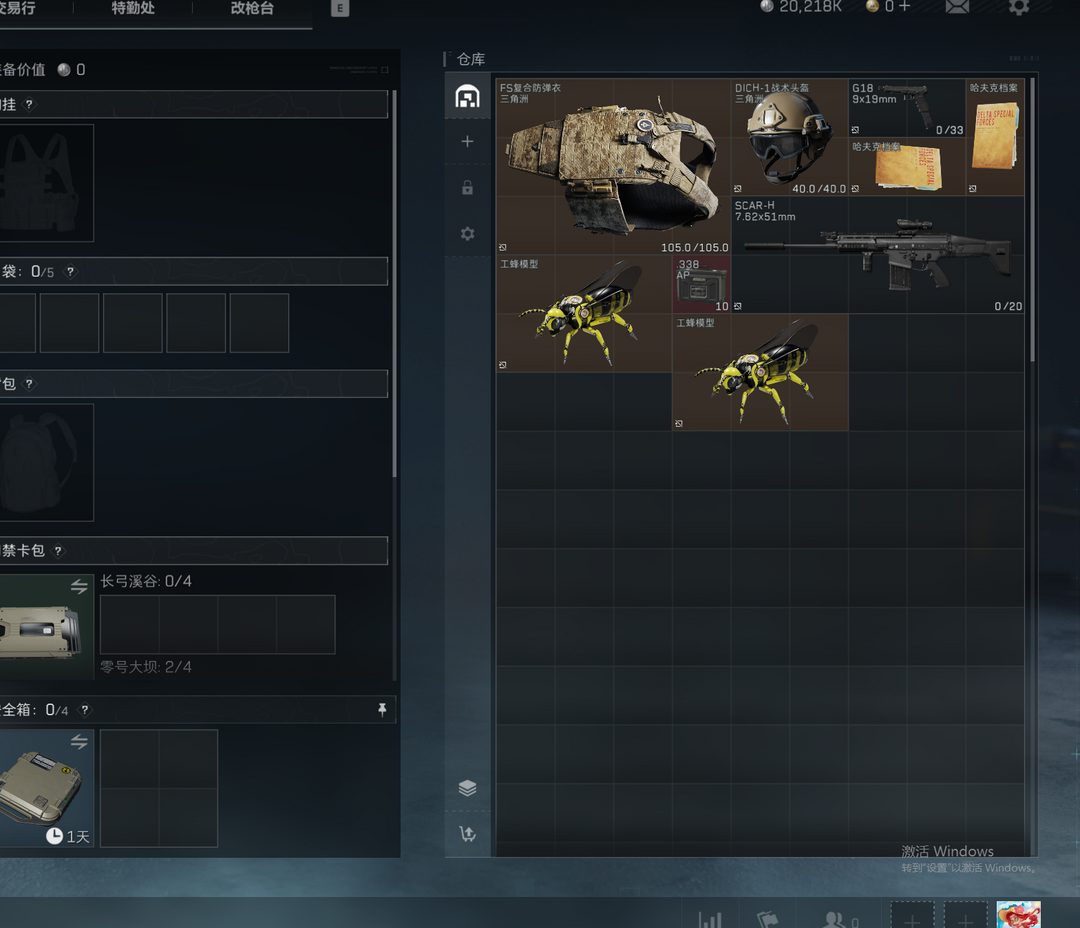Add premium currency with plus sign
The height and width of the screenshot is (928, 1080).
tap(904, 6)
